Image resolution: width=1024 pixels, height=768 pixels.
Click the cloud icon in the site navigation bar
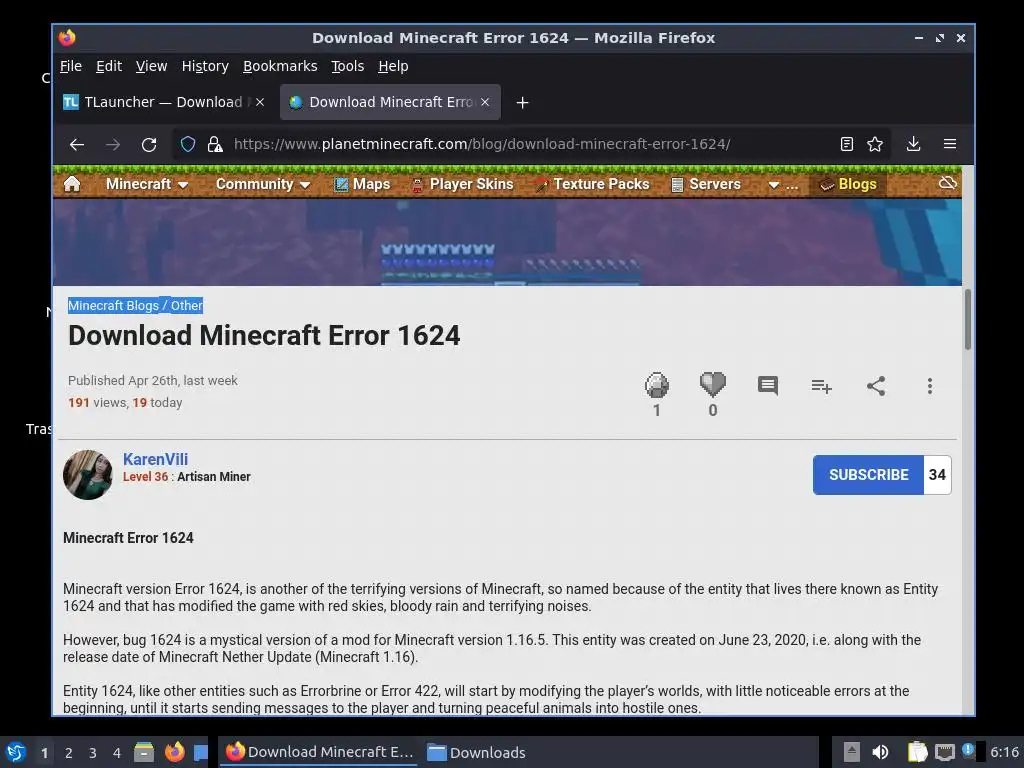point(948,183)
